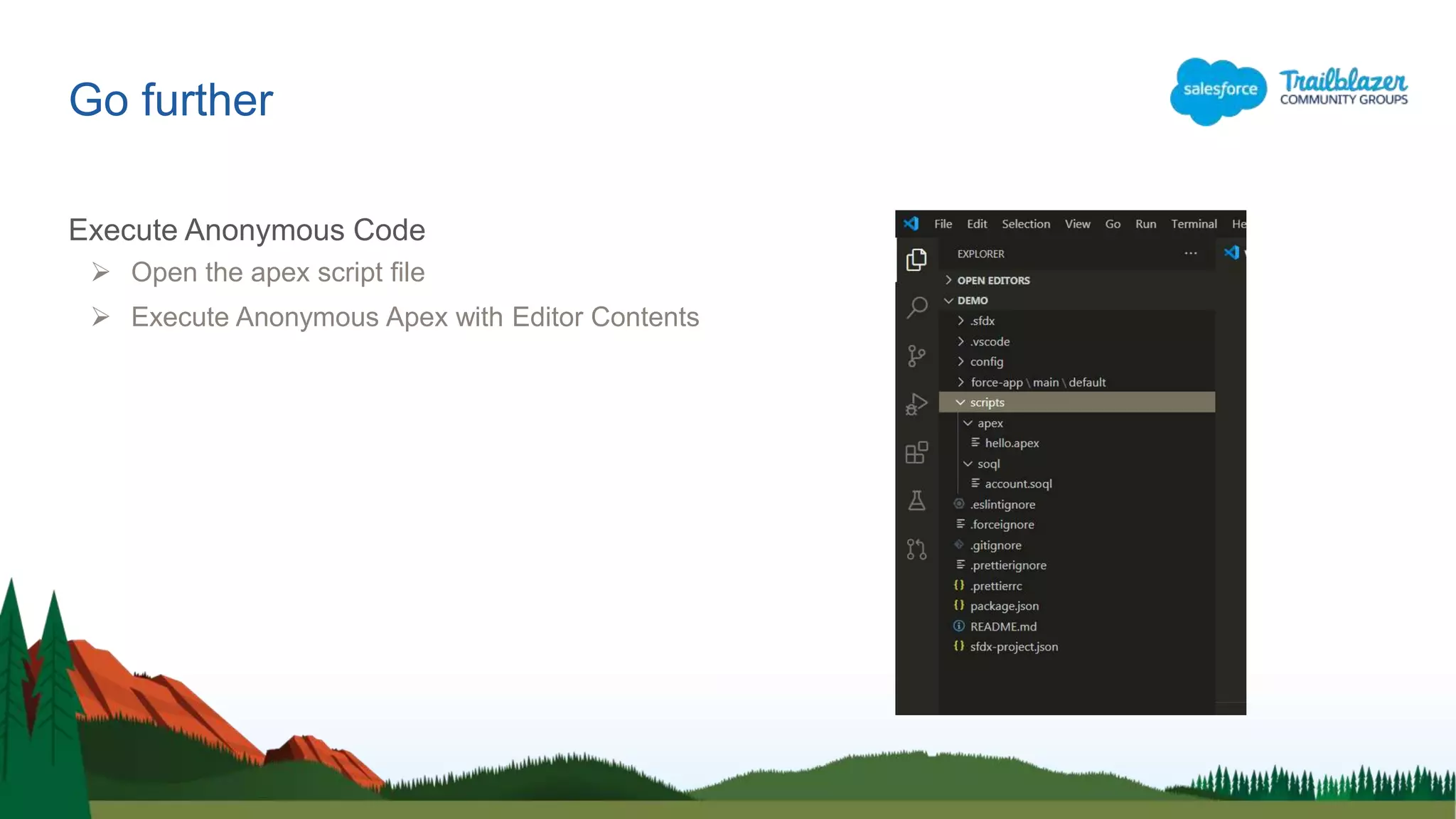Click the .forceignore file icon
Image resolution: width=1456 pixels, height=819 pixels.
coord(960,523)
